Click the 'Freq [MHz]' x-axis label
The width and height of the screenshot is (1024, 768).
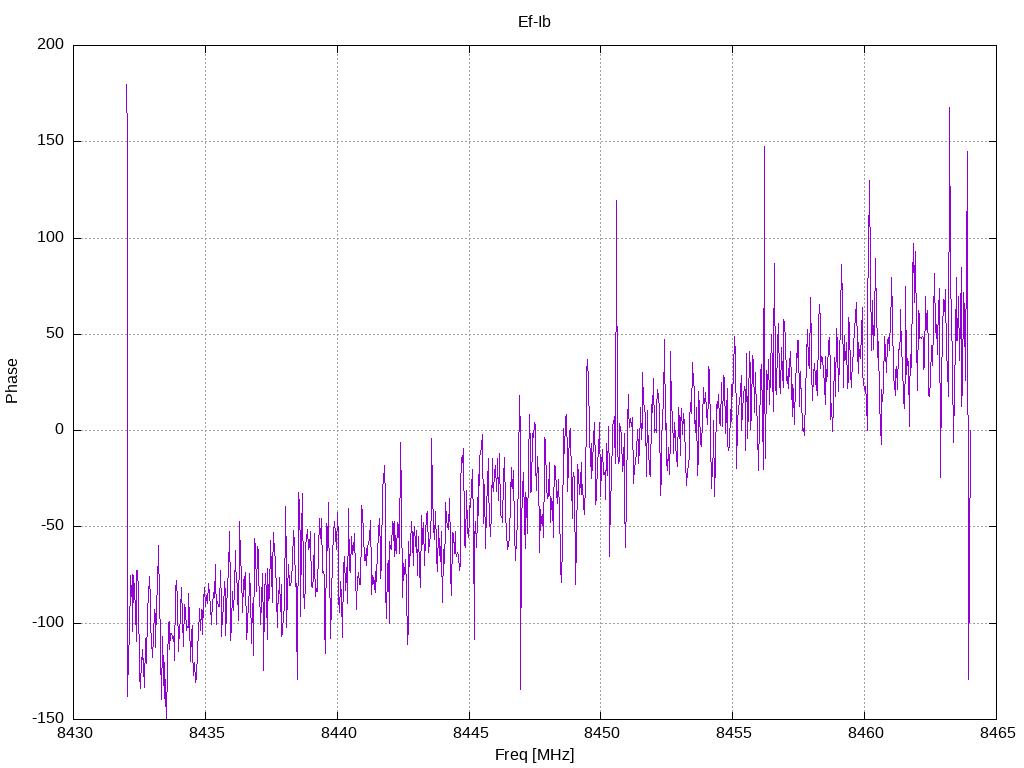[534, 755]
